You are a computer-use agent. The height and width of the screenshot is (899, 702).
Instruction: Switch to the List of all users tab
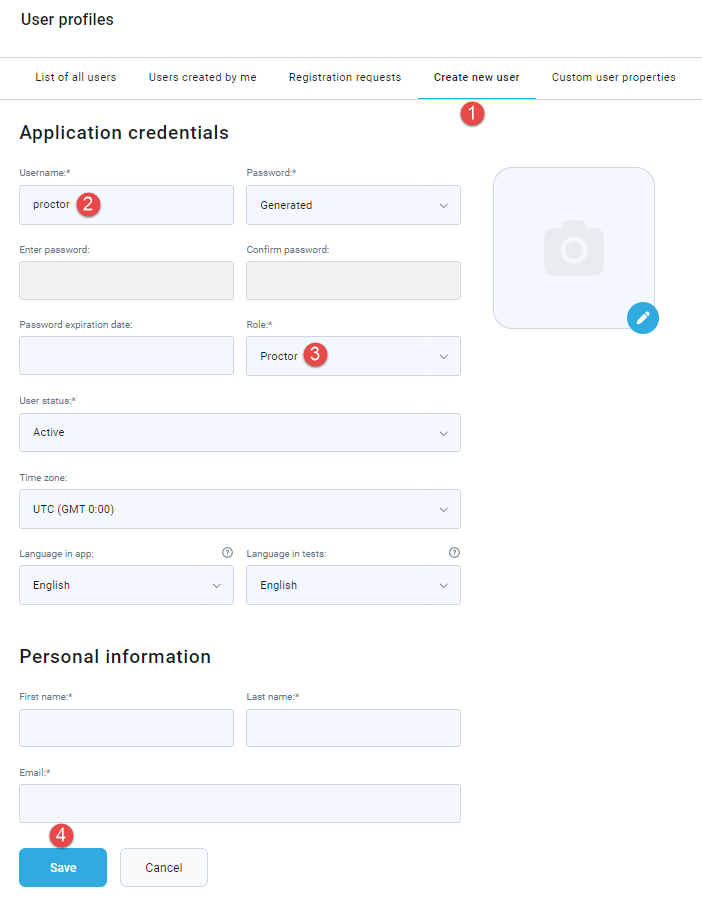pyautogui.click(x=76, y=77)
